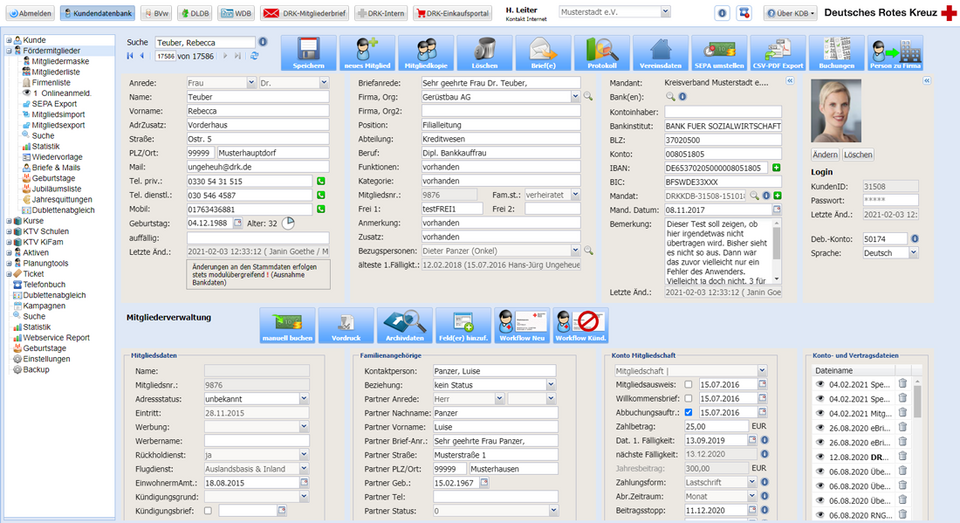The image size is (960, 523).
Task: Toggle the Kündigungsbrief checkbox
Action: pos(208,510)
